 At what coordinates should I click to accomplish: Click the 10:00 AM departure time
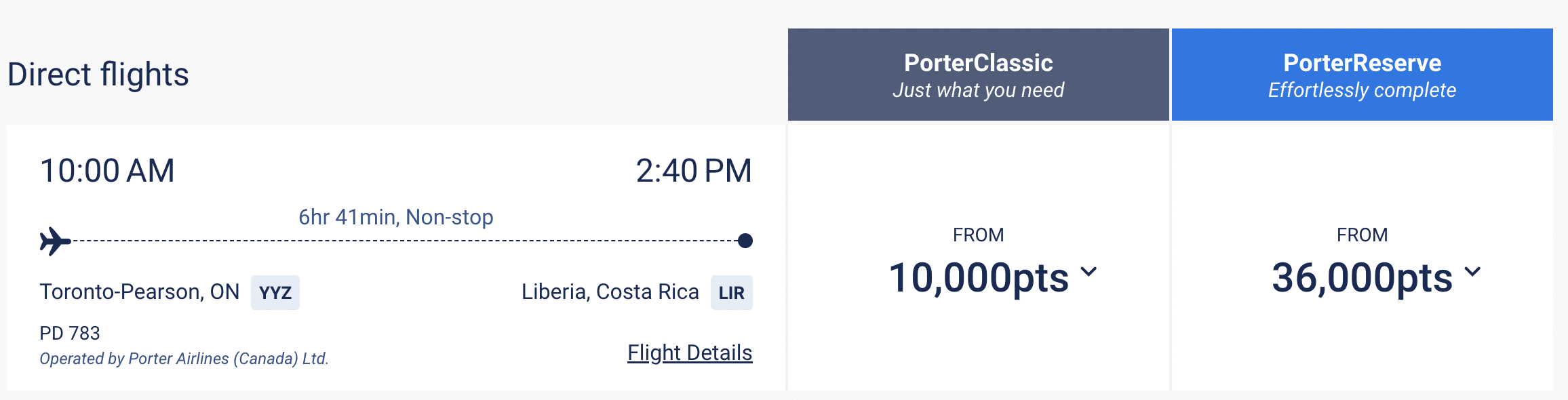pos(106,170)
